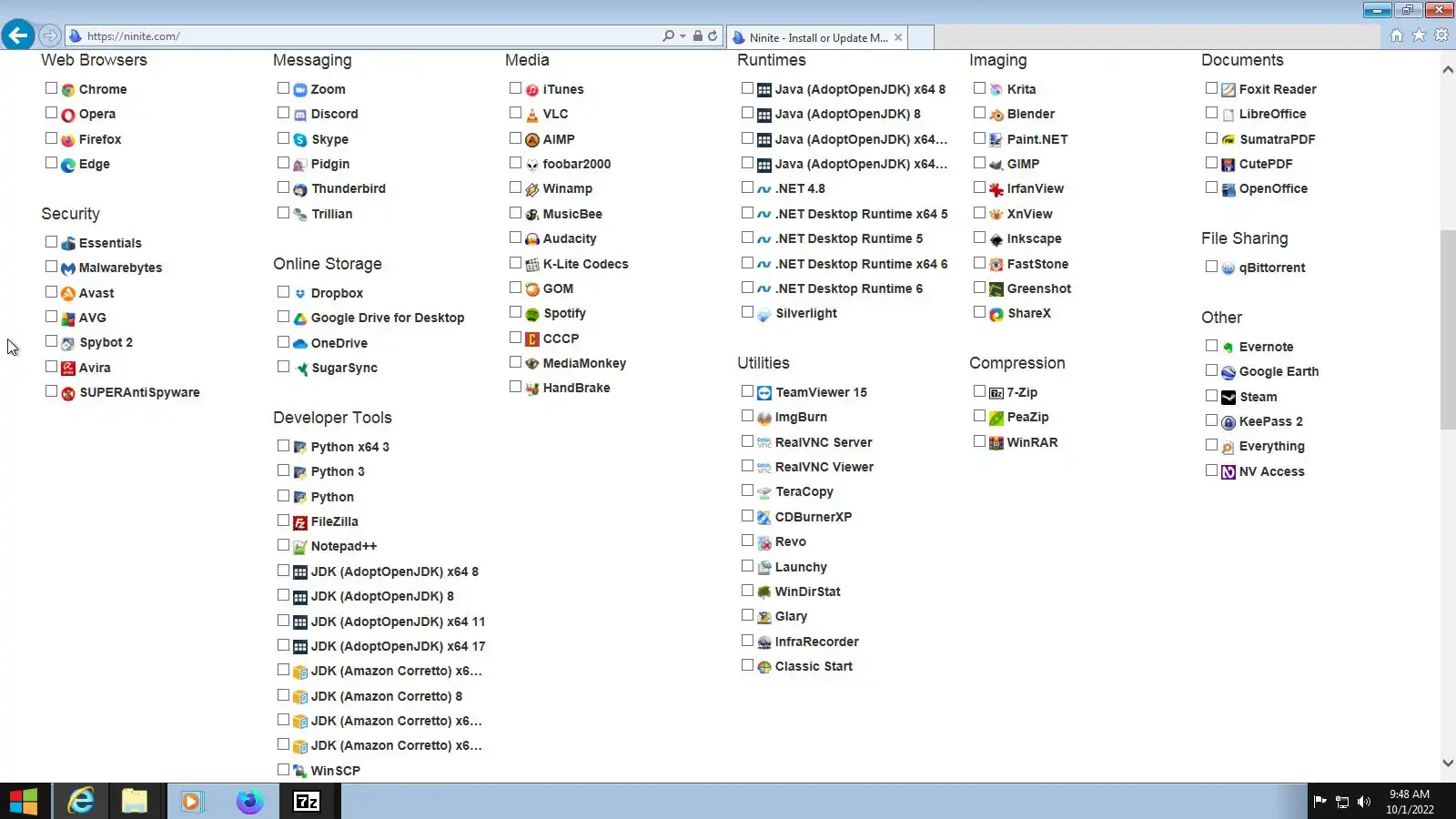Go back to the previous page

(x=18, y=35)
